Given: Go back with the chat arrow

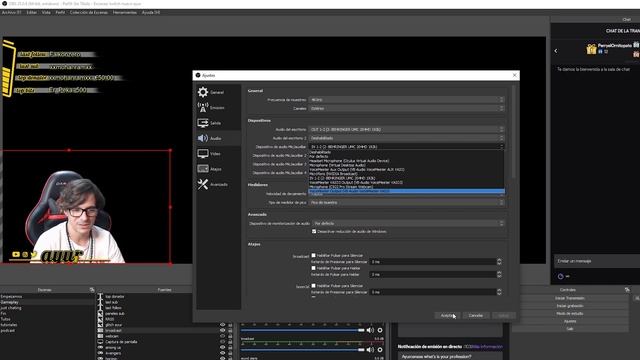Looking at the screenshot, I should (x=556, y=51).
